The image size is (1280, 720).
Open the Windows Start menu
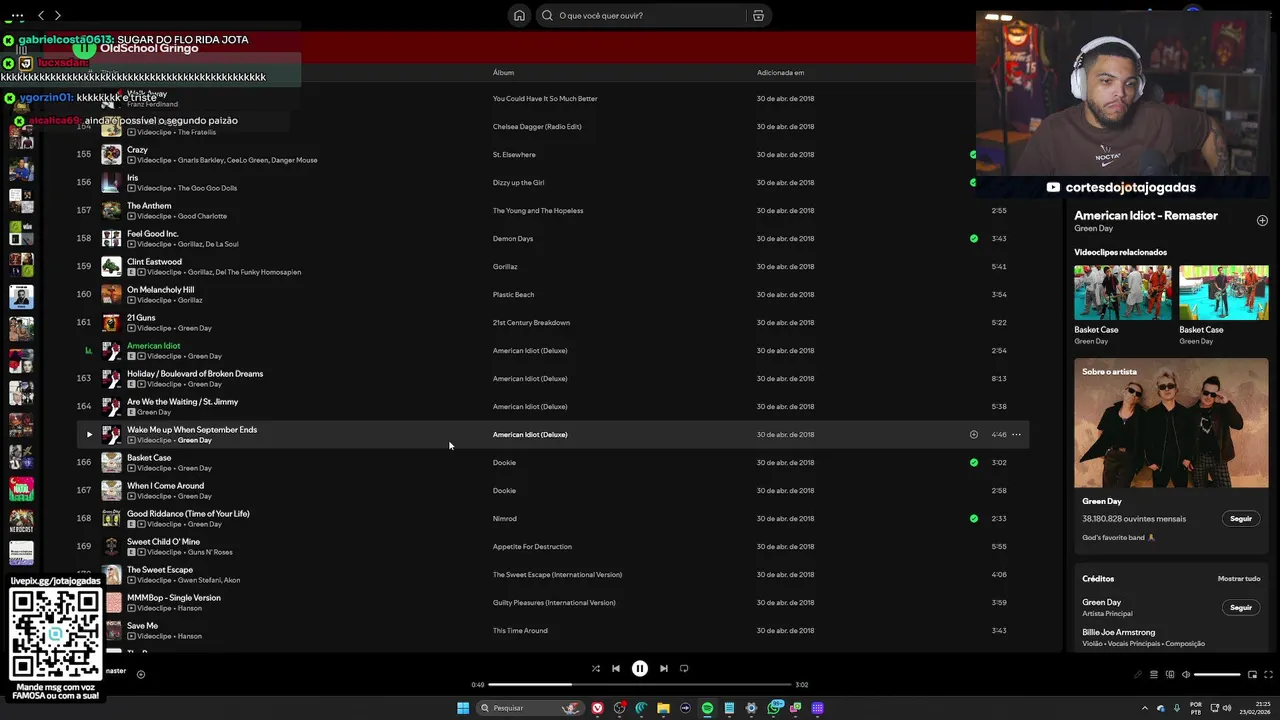463,708
